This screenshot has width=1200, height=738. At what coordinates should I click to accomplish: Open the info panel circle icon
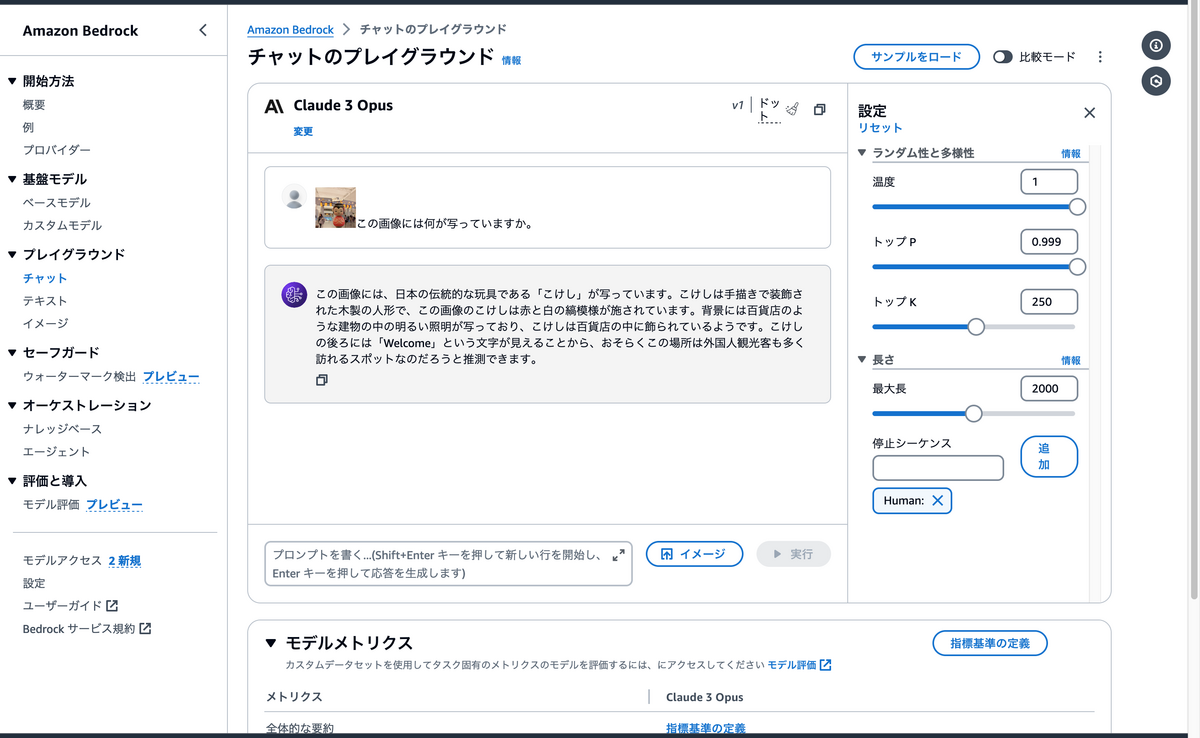pyautogui.click(x=1156, y=45)
